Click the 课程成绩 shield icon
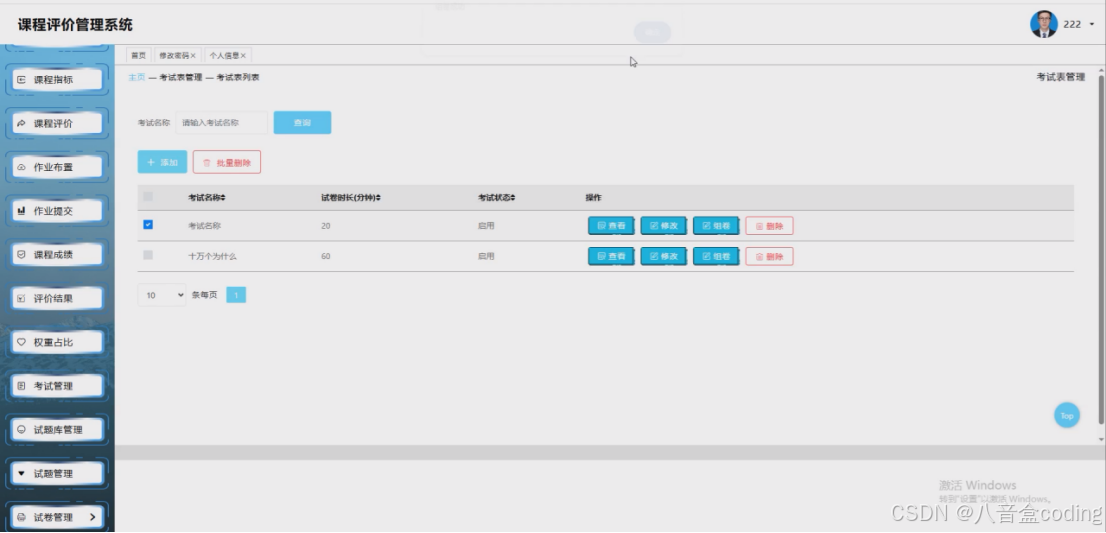Screen dimensions: 1106x533 pyautogui.click(x=21, y=255)
